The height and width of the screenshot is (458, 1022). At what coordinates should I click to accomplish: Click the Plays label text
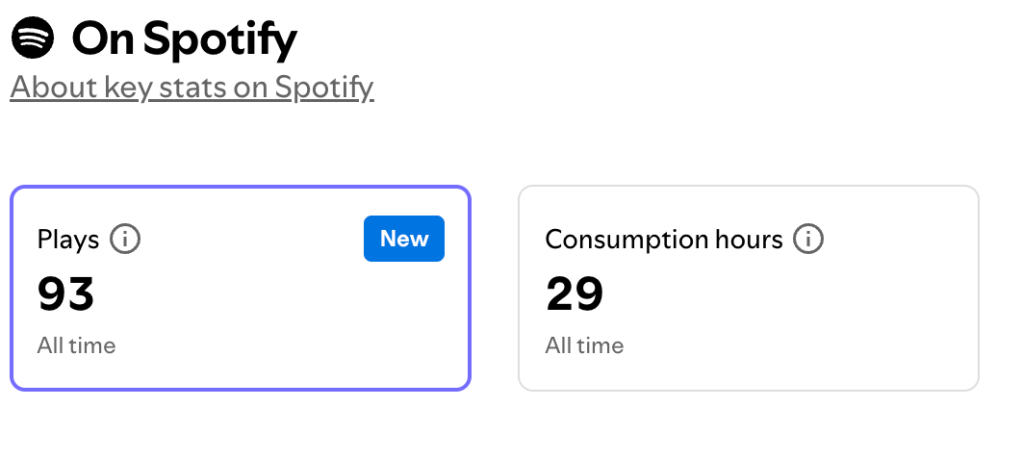(68, 240)
